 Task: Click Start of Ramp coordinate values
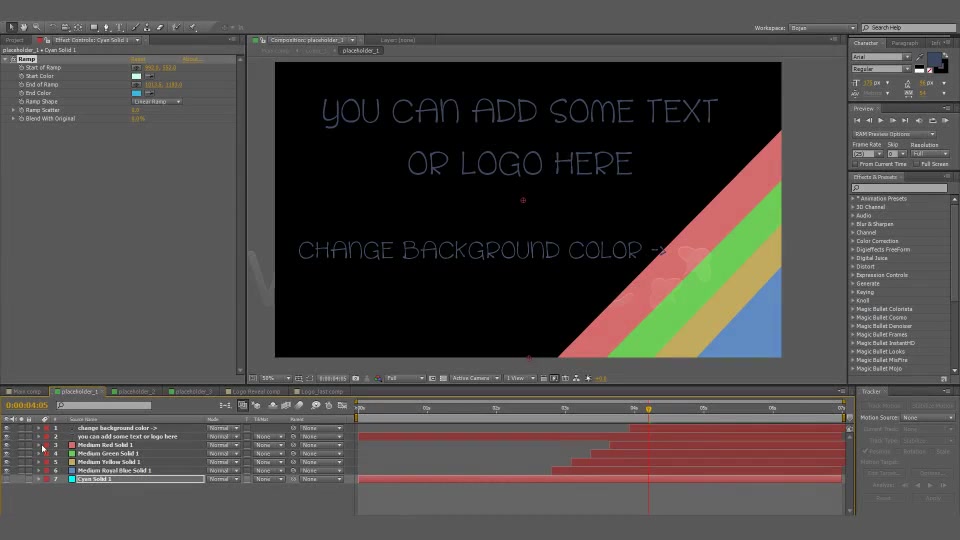pos(160,67)
